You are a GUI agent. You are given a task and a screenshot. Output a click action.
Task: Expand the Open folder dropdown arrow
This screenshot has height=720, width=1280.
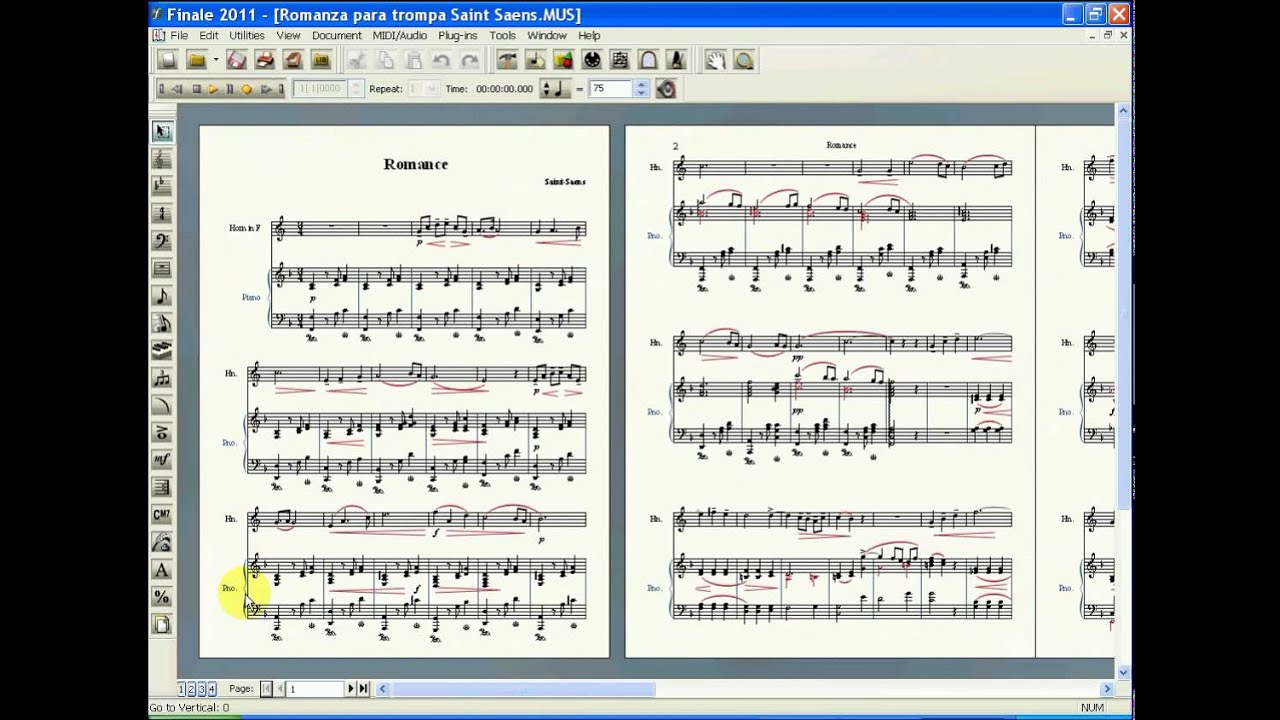(215, 60)
